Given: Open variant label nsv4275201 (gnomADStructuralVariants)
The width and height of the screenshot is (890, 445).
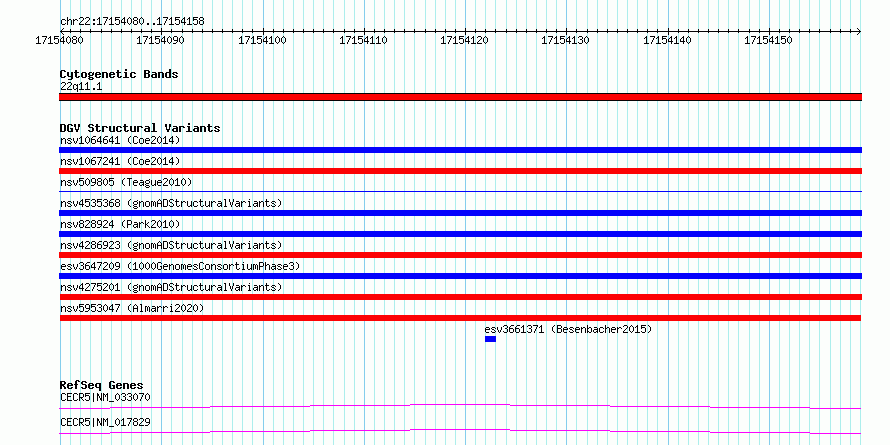Looking at the screenshot, I should tap(171, 288).
